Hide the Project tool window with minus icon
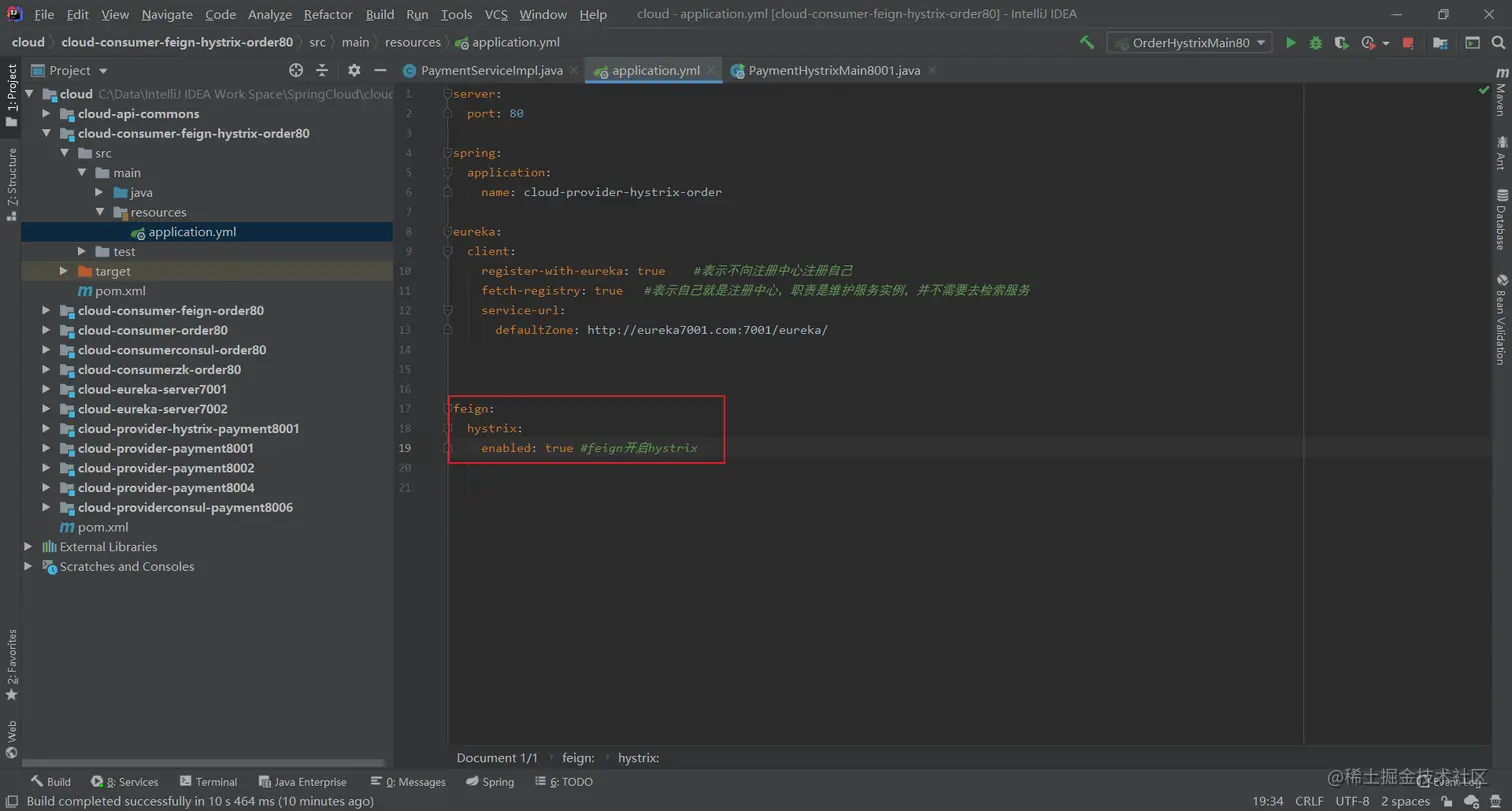The height and width of the screenshot is (811, 1512). tap(380, 70)
